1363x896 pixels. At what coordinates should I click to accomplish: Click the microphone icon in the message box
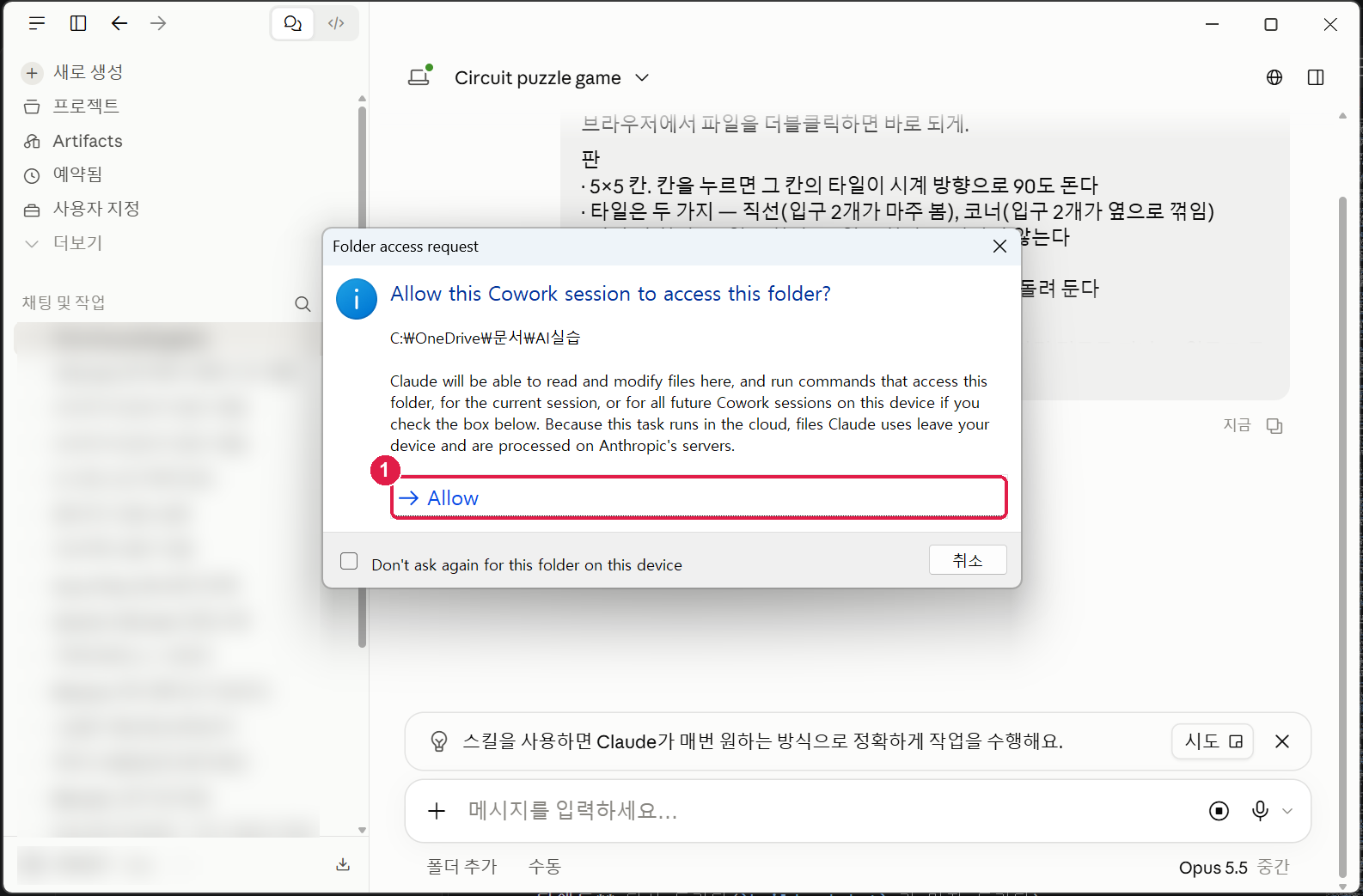click(1260, 811)
